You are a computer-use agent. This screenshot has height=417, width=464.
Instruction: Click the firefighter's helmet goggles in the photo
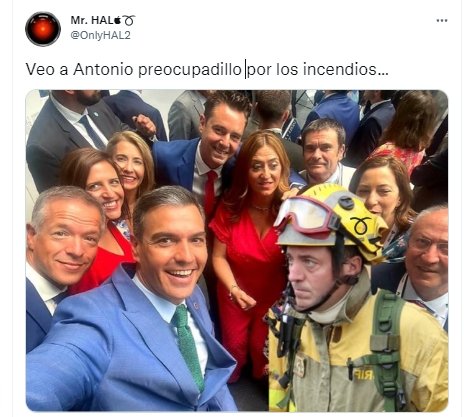[x=304, y=215]
